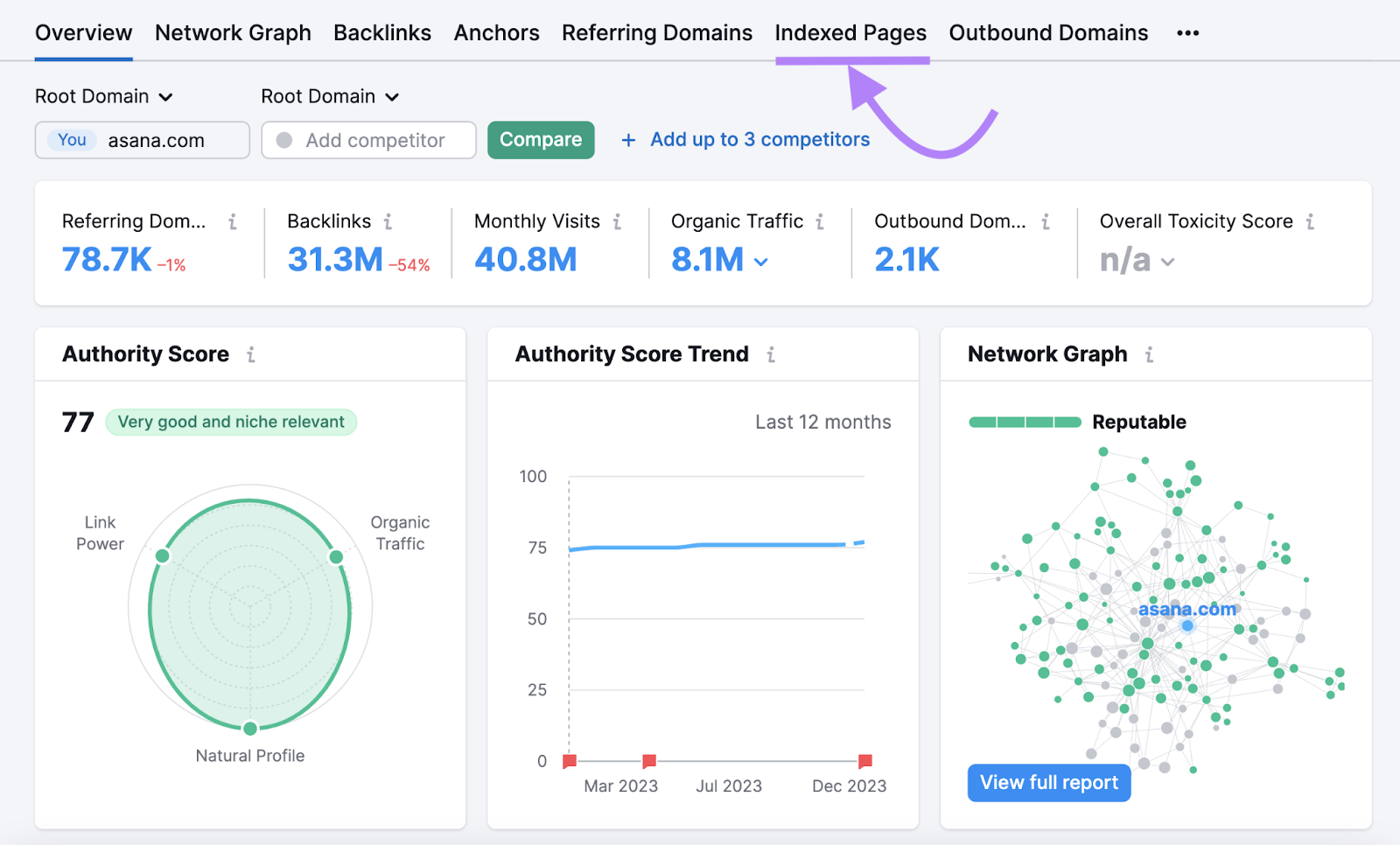Image resolution: width=1400 pixels, height=845 pixels.
Task: Click the green Reputable rating bar
Action: coord(1025,422)
